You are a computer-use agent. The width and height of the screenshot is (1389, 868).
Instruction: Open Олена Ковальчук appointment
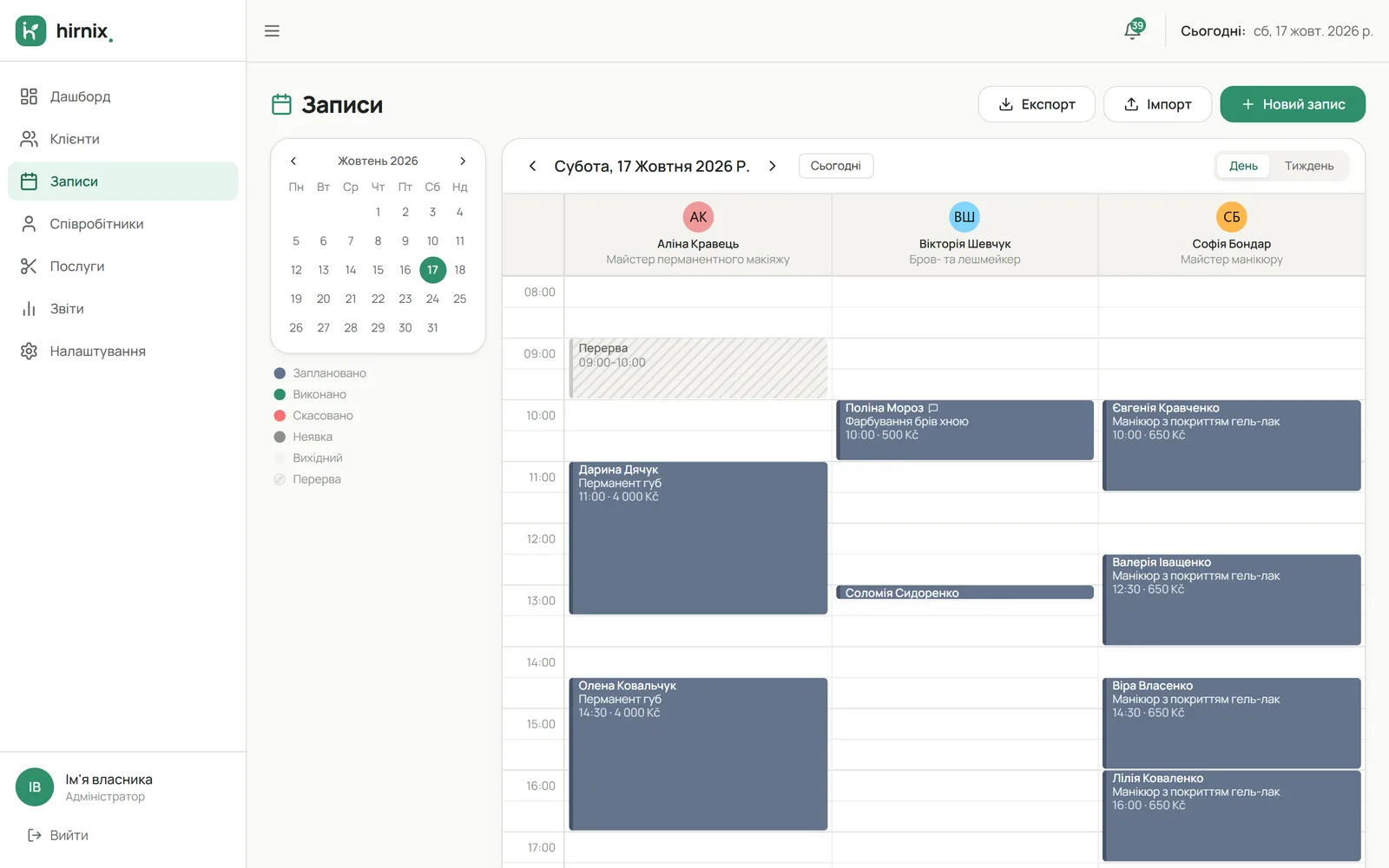click(698, 754)
